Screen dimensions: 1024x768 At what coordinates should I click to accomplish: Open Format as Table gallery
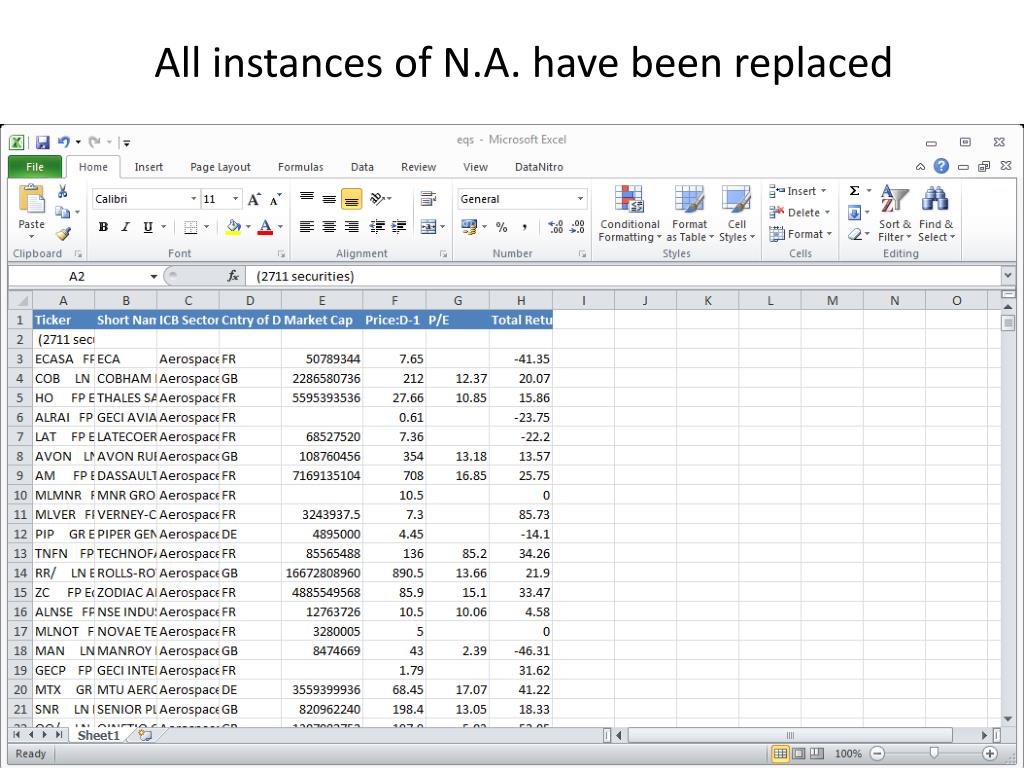(x=690, y=214)
